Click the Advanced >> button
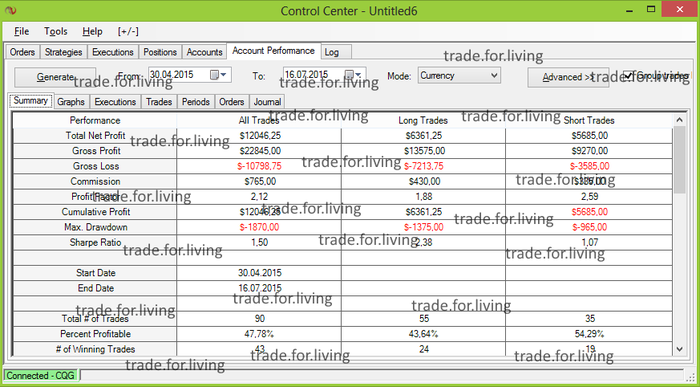Screen dimensions: 700x387 coord(568,77)
